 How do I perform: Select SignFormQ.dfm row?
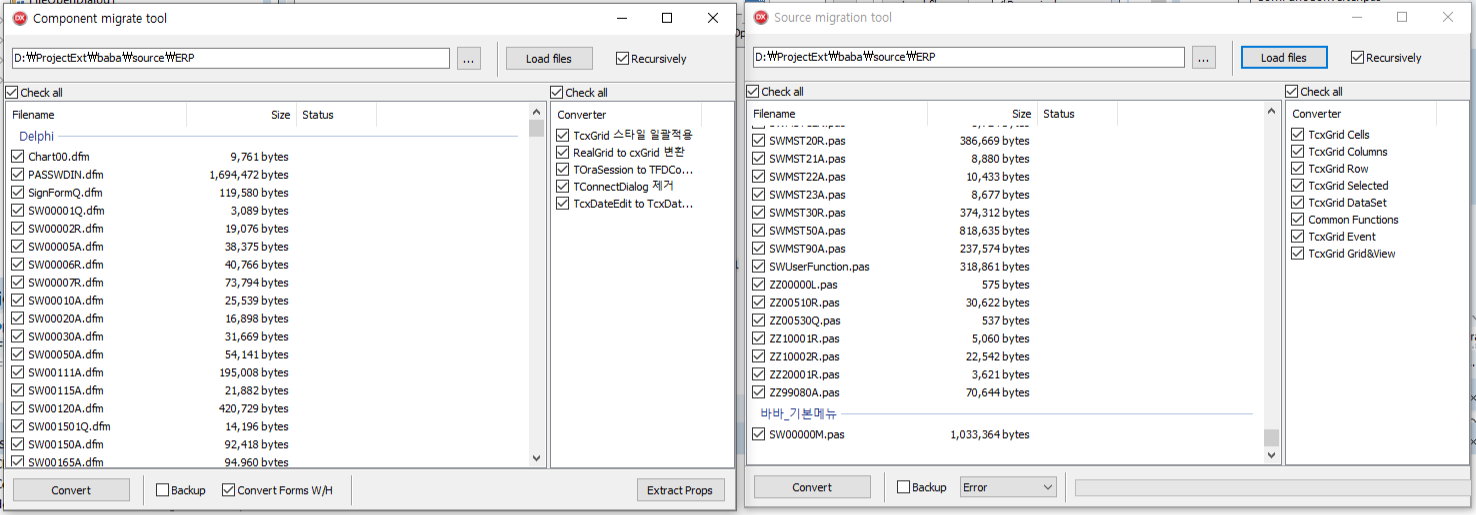tap(267, 193)
